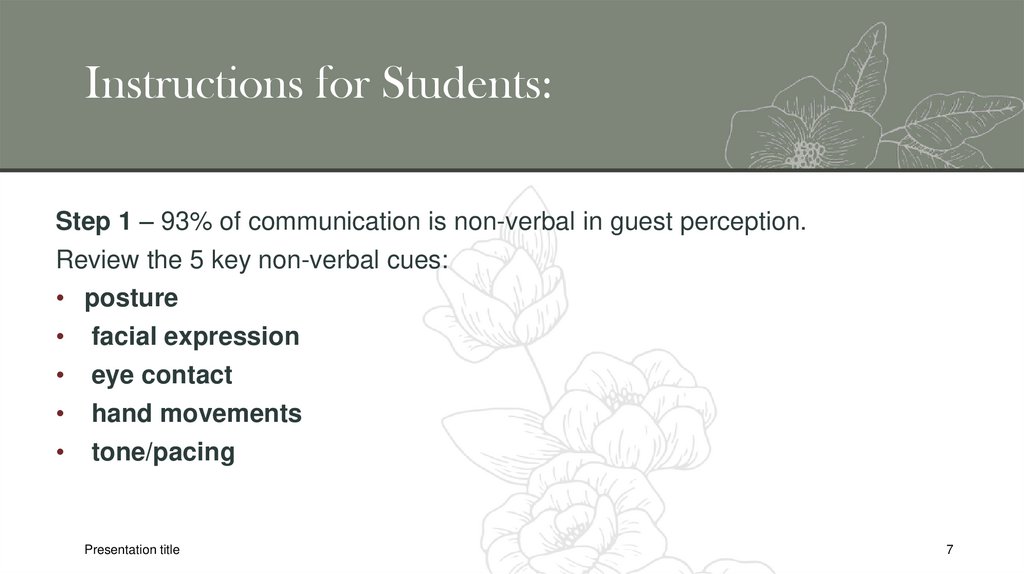
Task: Click the bullet dot before "facial expression"
Action: 61,337
